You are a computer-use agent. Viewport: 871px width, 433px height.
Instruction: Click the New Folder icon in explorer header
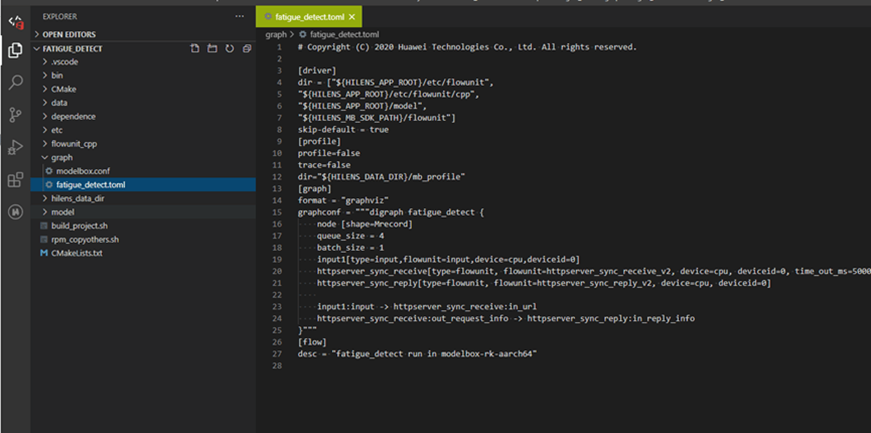tap(212, 49)
